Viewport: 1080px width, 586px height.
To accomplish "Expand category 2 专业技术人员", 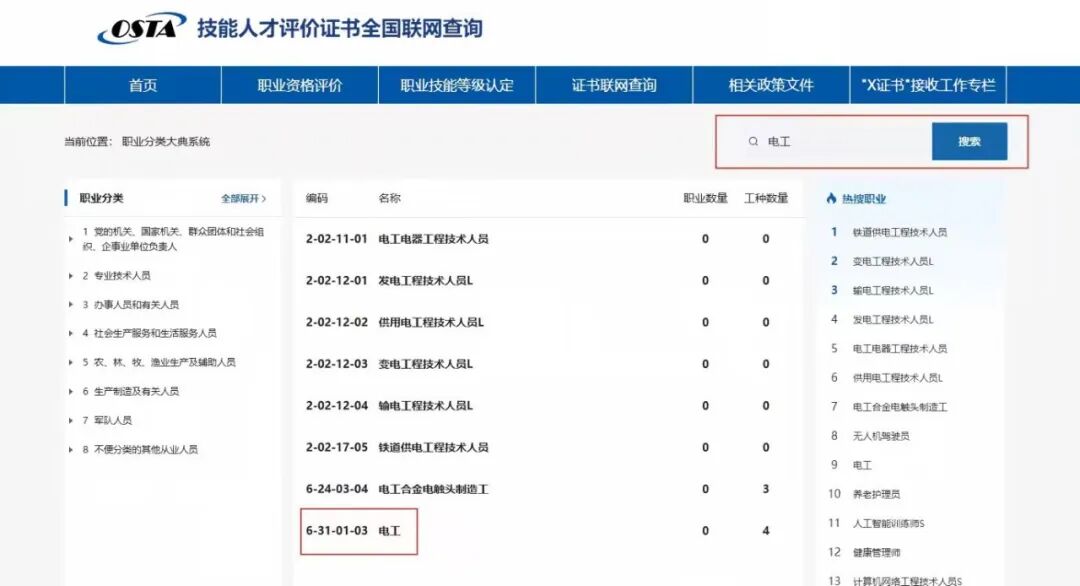I will tap(71, 275).
